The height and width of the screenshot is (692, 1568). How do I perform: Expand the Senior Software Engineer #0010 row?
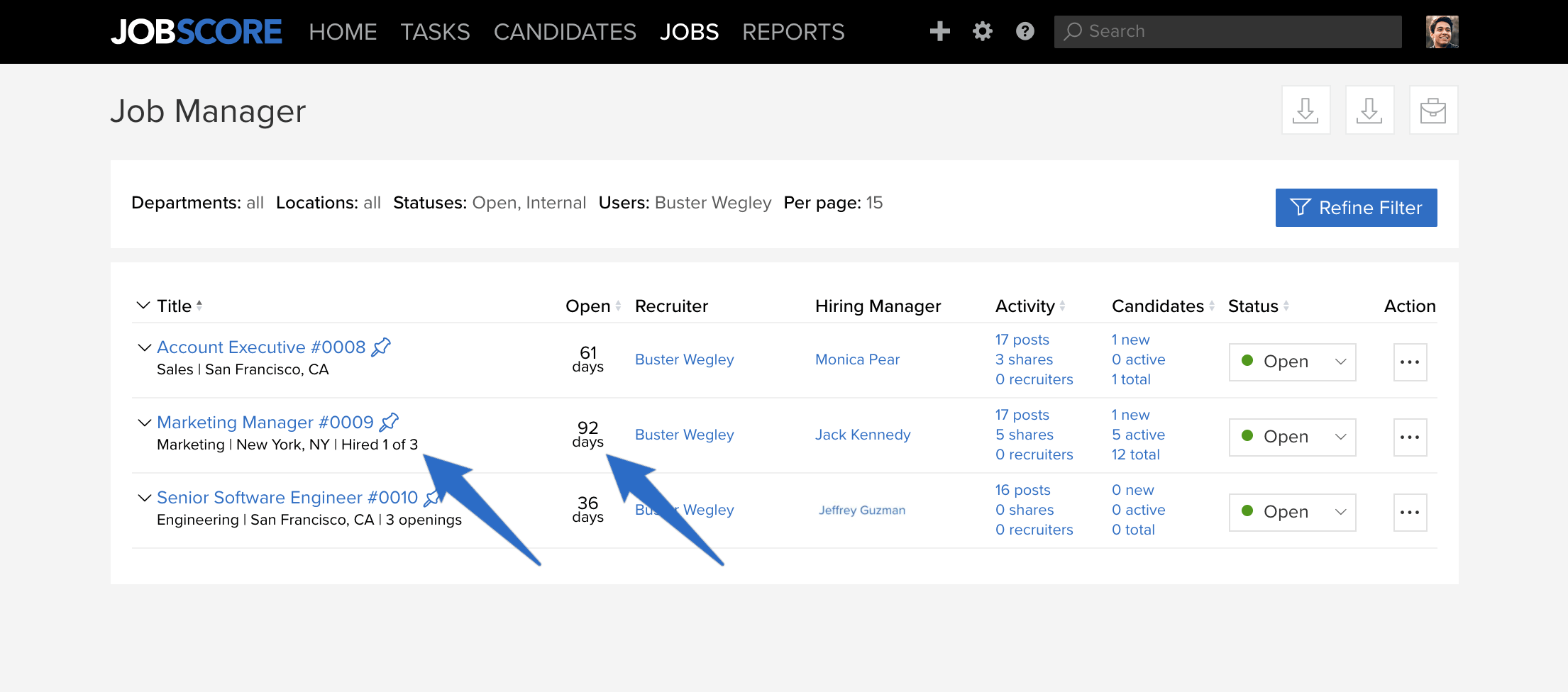coord(144,498)
